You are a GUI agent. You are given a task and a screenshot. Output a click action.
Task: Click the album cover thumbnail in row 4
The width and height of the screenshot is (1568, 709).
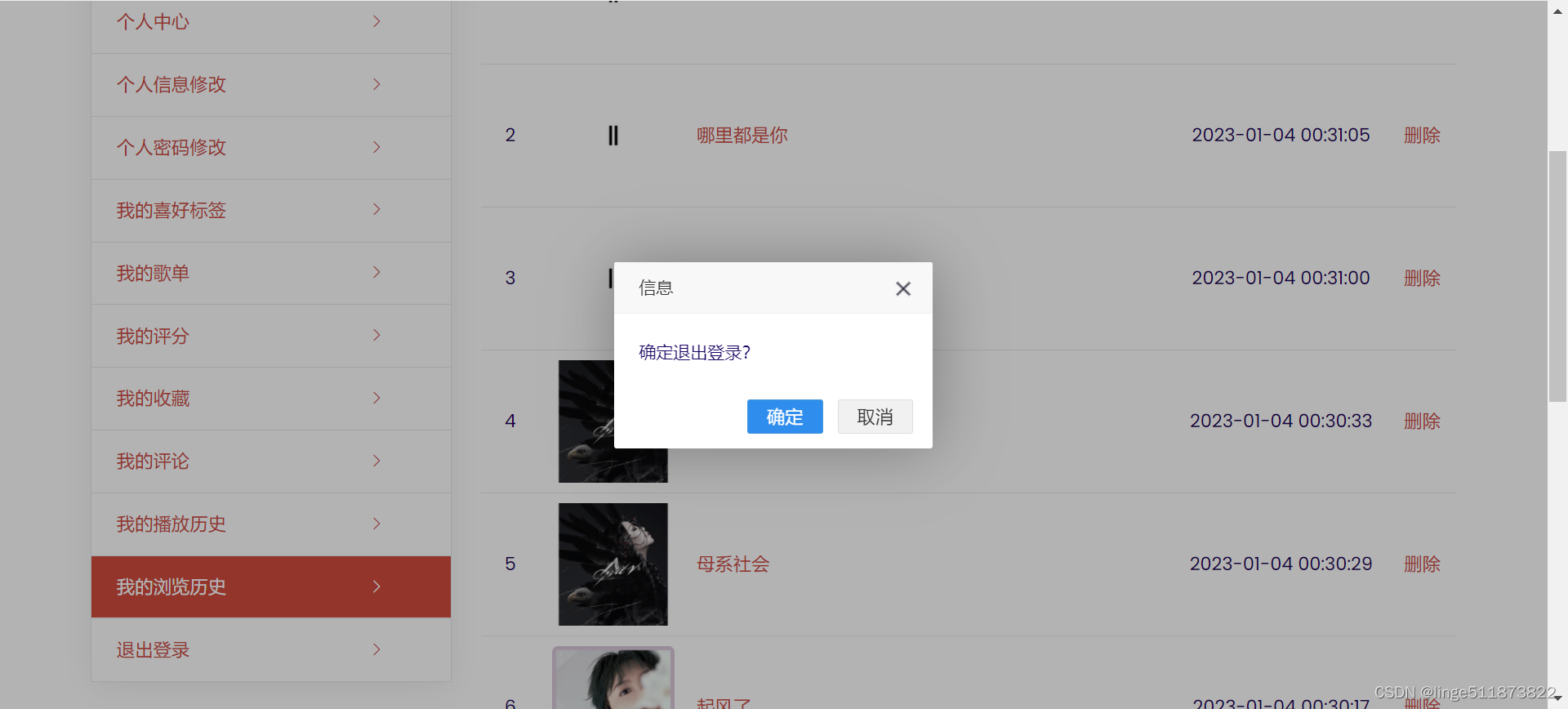[x=586, y=421]
